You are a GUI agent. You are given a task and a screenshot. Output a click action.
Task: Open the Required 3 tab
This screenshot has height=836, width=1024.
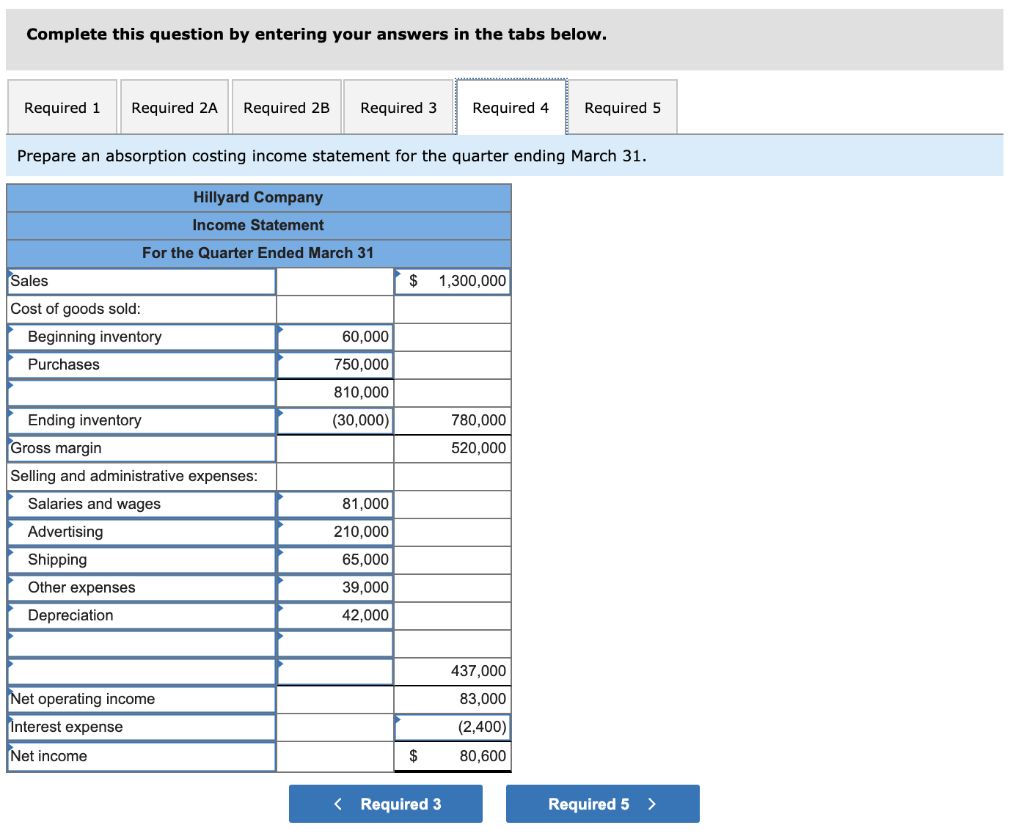click(398, 107)
